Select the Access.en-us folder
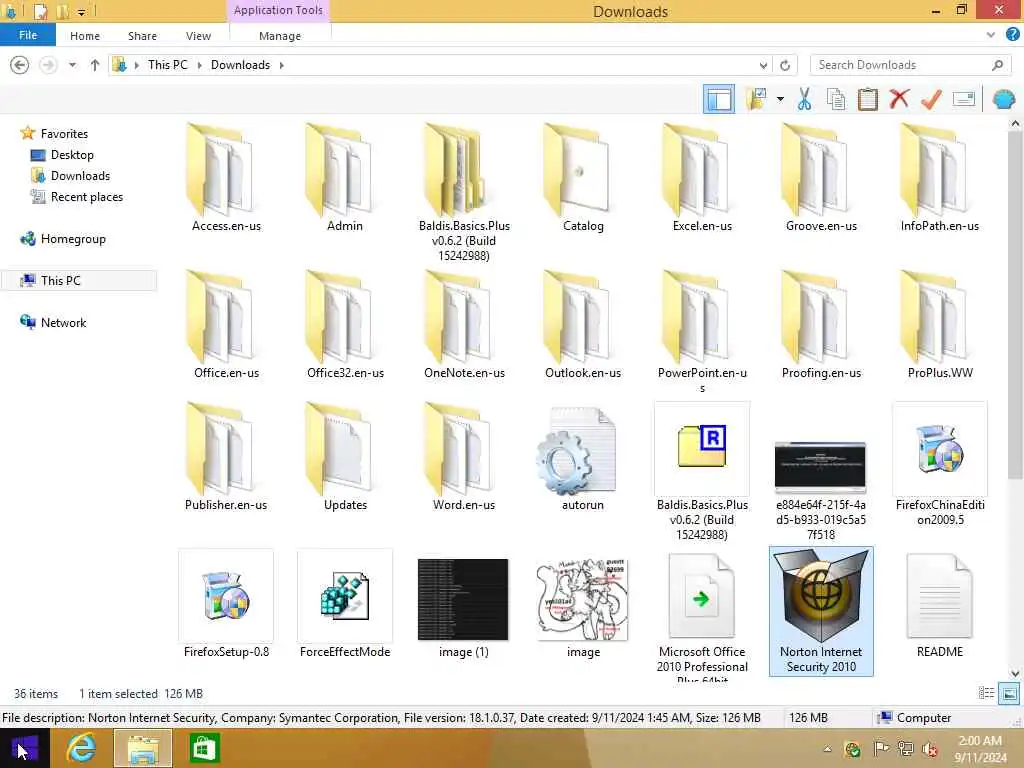 click(226, 178)
